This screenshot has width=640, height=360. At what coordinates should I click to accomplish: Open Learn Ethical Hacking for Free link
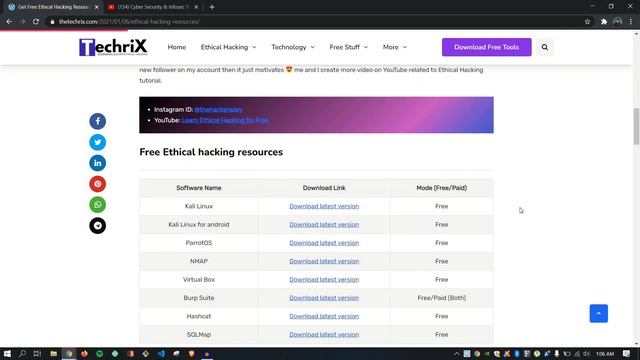coord(225,120)
